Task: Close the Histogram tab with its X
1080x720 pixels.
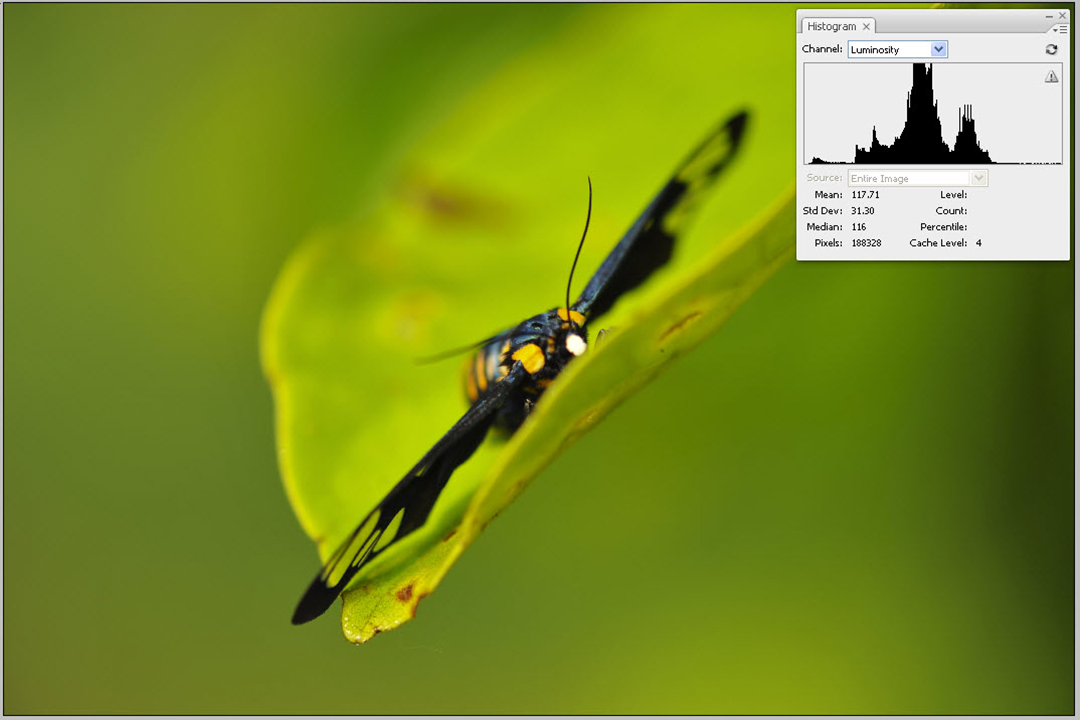Action: (867, 27)
